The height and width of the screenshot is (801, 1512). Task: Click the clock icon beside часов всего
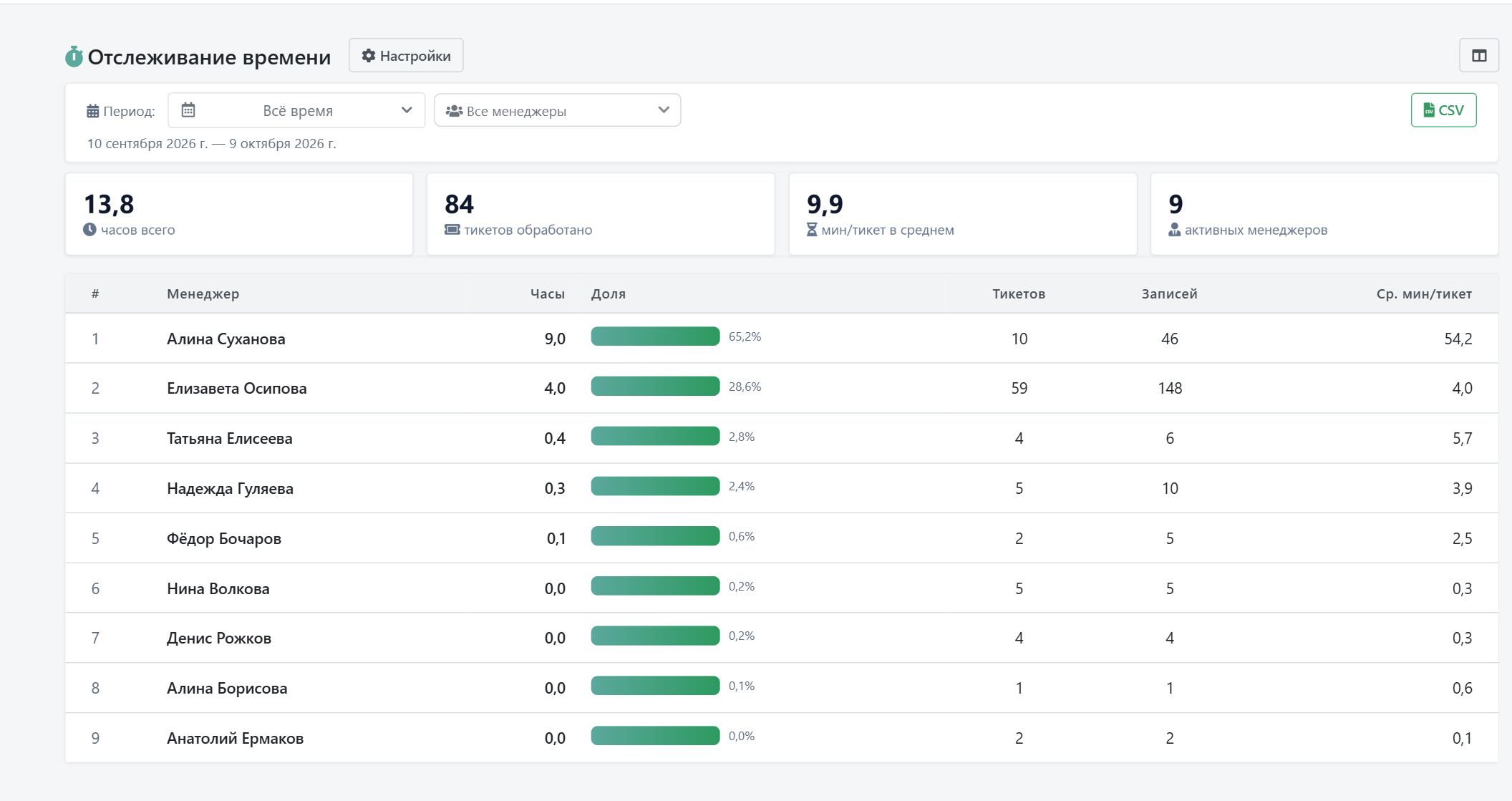(89, 230)
